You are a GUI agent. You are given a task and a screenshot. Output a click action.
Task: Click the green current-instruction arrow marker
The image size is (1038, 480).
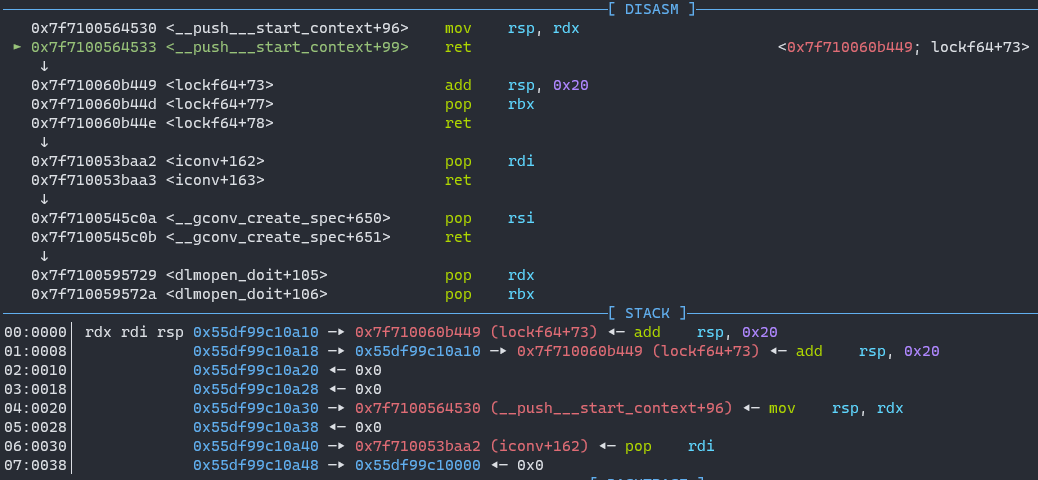17,47
